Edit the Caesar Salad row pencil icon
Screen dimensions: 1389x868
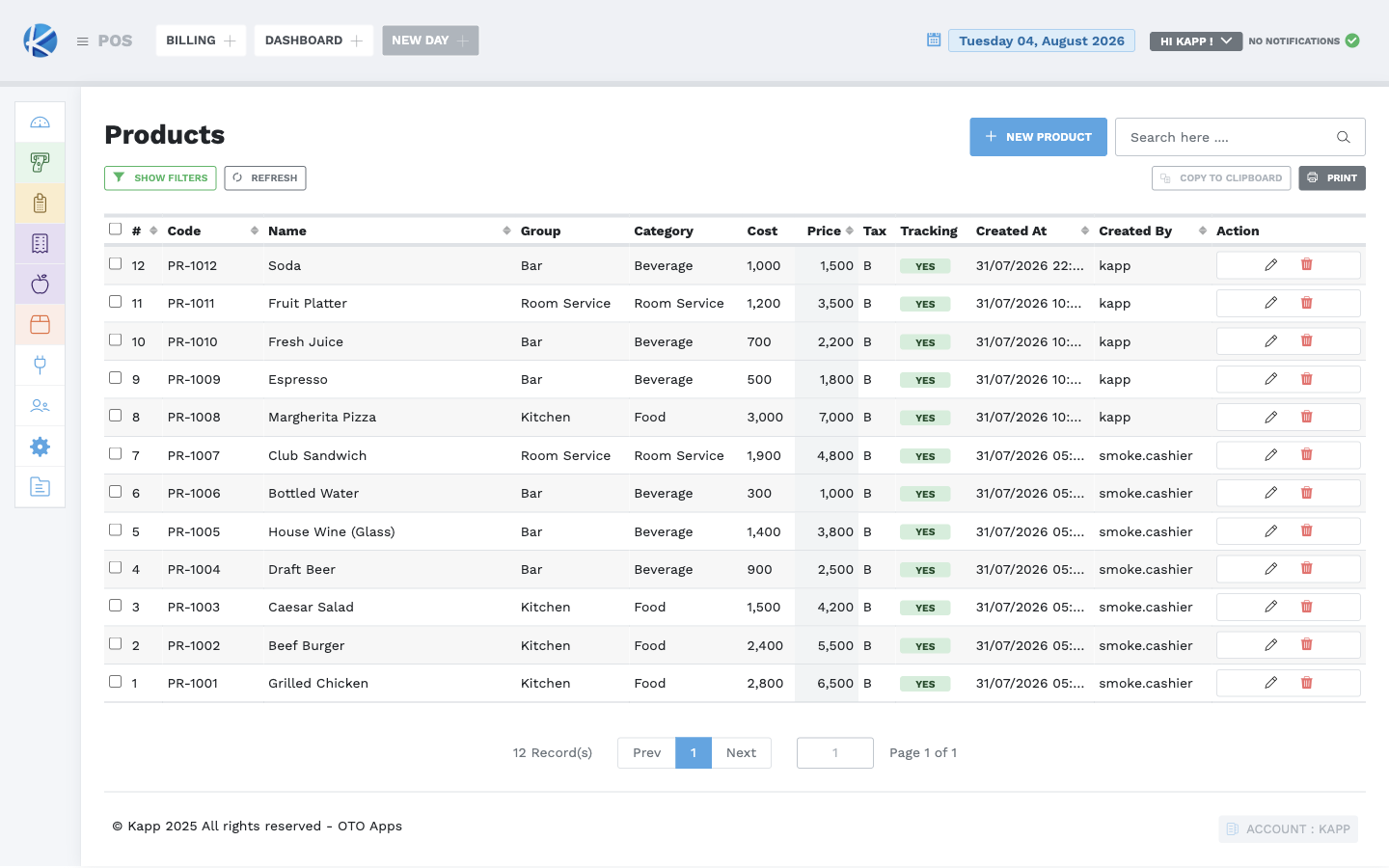pos(1271,607)
